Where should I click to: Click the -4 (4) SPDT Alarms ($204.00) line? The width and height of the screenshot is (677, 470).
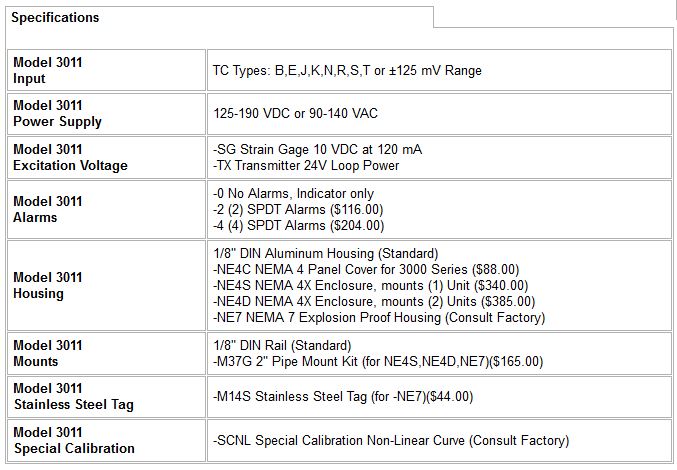coord(298,225)
